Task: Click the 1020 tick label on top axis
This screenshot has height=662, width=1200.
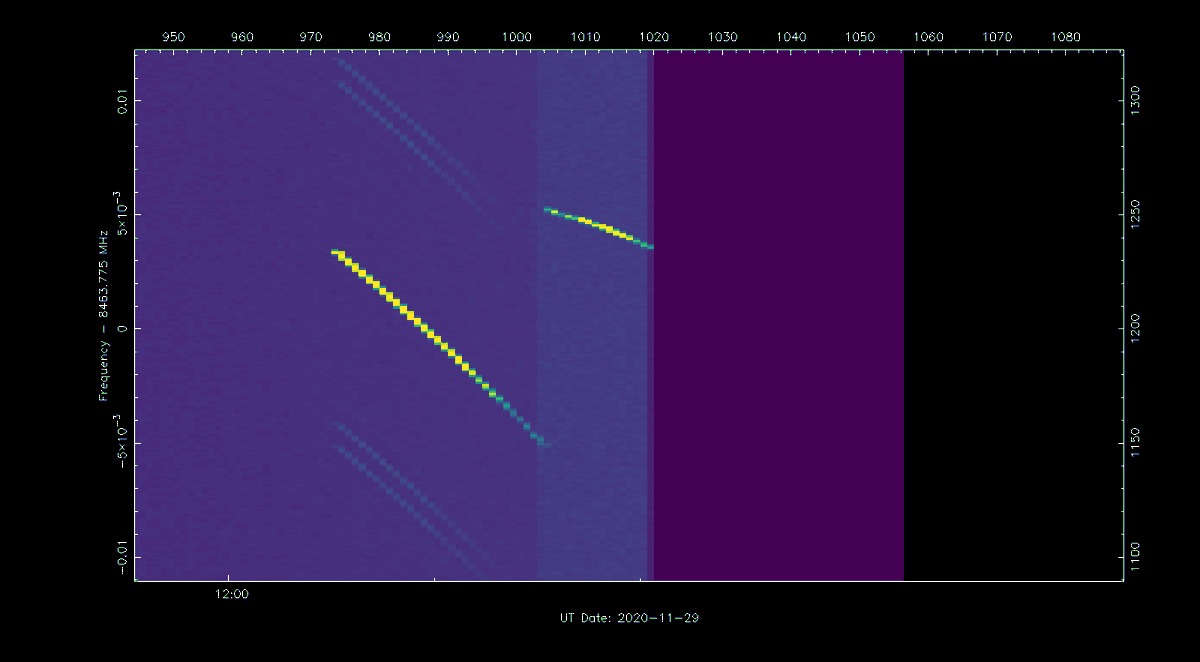Action: (654, 37)
